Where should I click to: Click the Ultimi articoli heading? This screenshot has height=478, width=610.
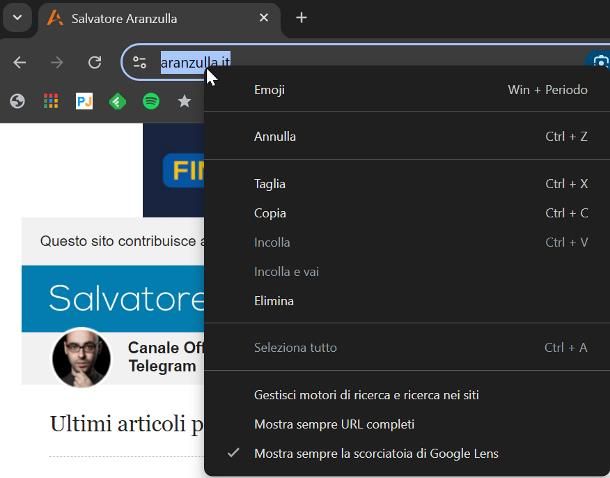(x=127, y=424)
